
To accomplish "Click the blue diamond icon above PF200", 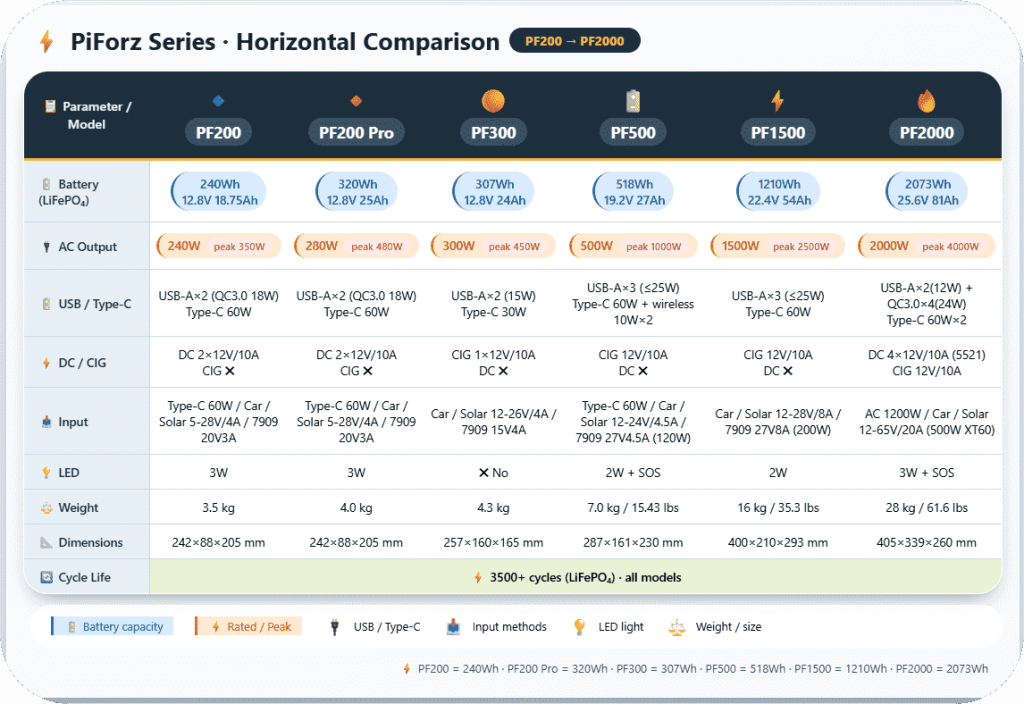I will click(218, 101).
